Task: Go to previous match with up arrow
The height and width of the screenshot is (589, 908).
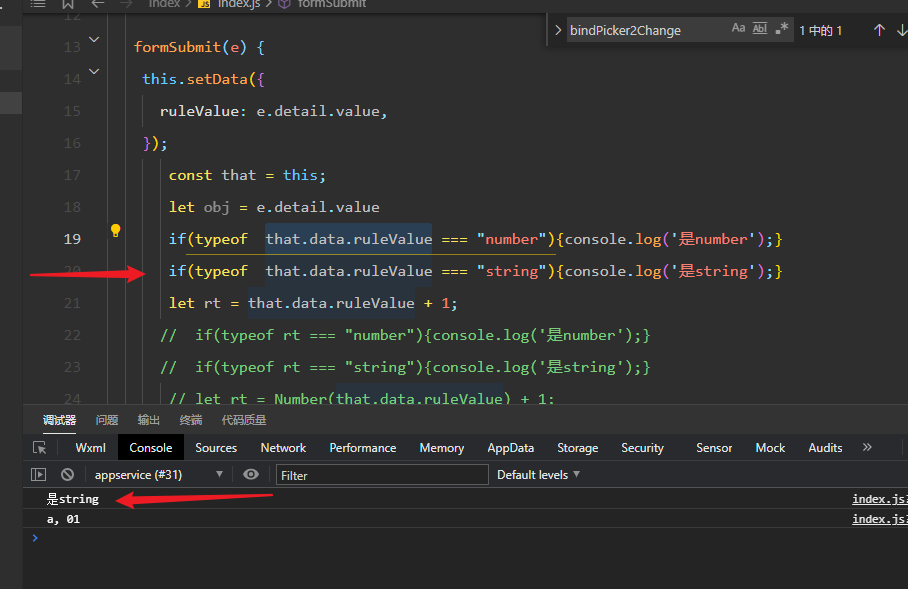Action: [x=879, y=30]
